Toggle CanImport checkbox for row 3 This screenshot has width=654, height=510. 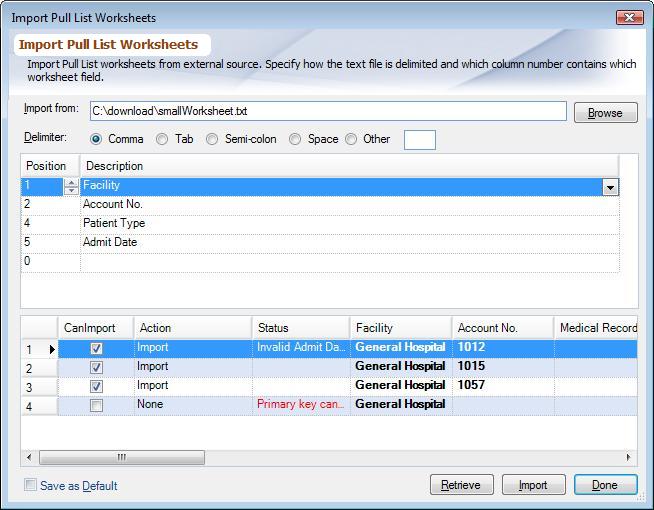point(96,386)
